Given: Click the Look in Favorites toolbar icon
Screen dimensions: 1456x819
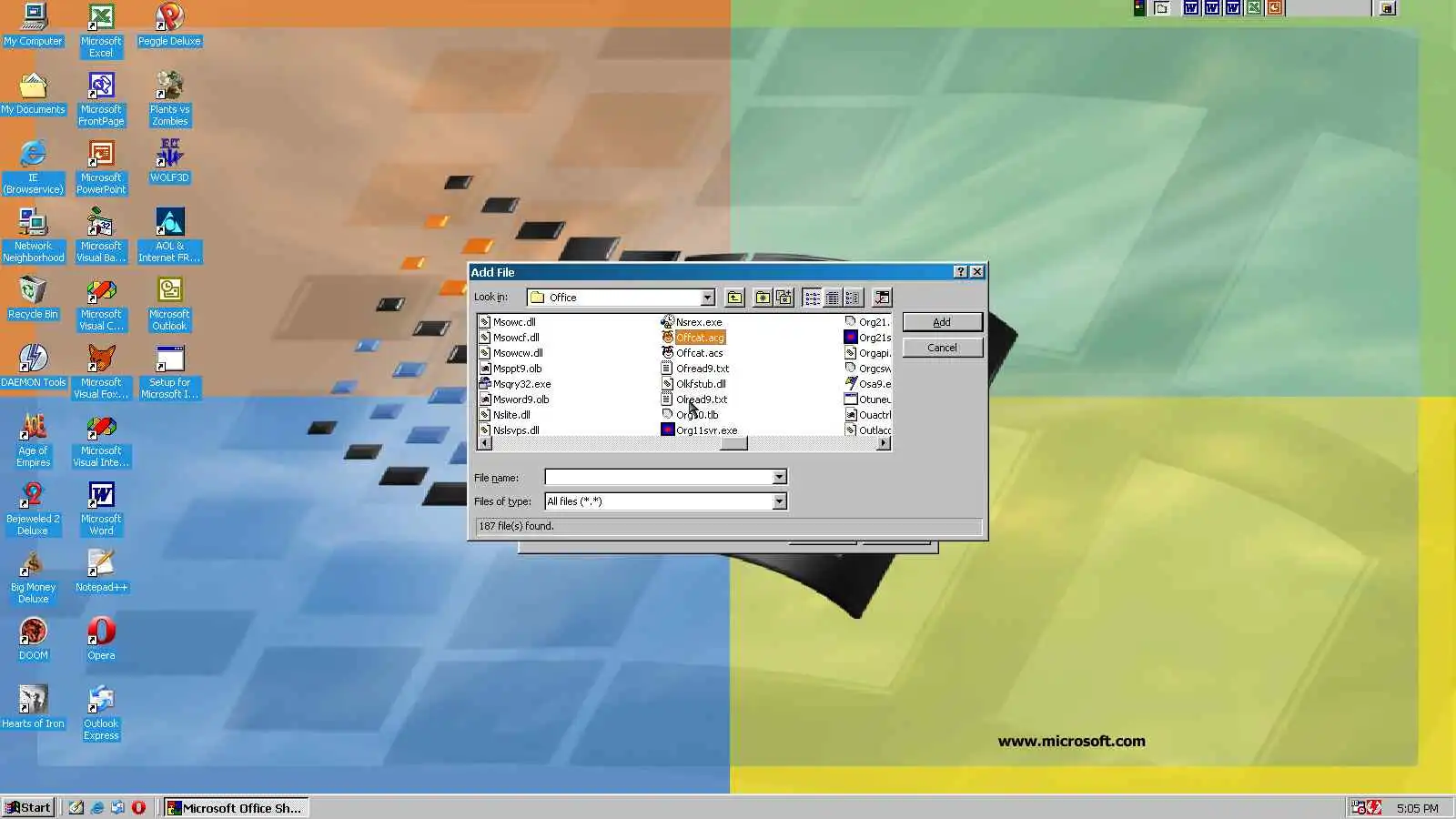Looking at the screenshot, I should (763, 298).
